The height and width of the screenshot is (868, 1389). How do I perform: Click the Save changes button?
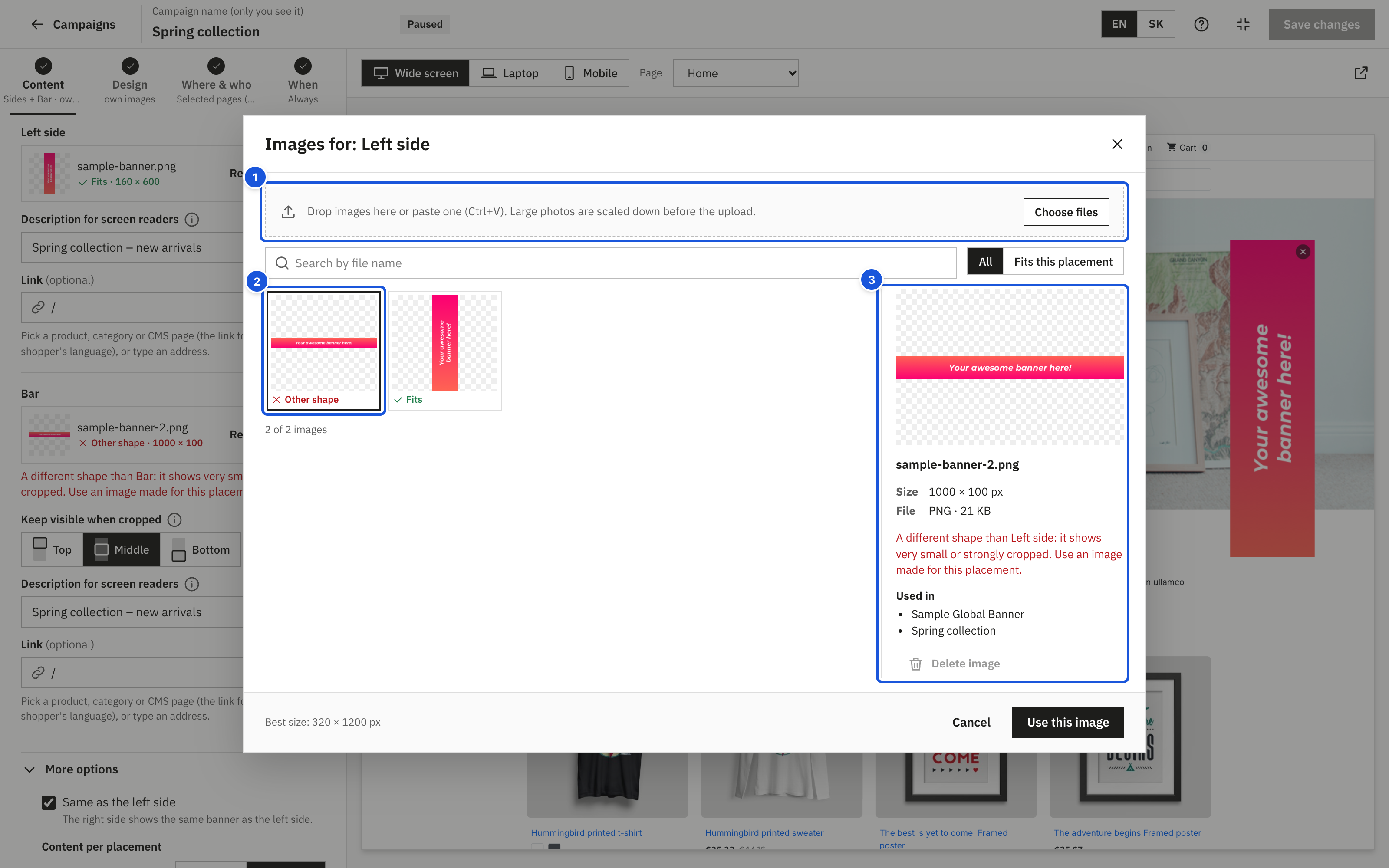pos(1321,24)
